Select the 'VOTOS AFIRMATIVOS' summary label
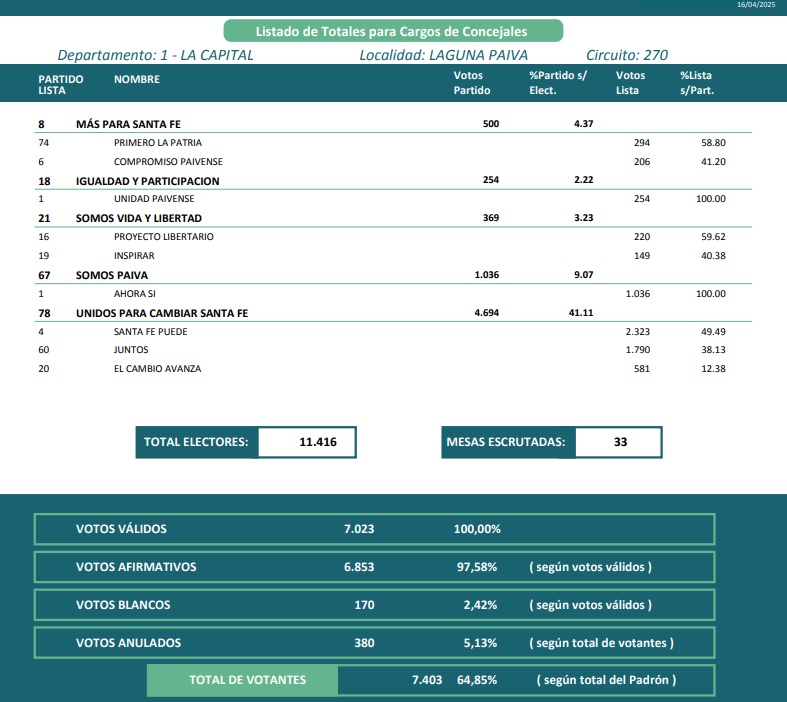This screenshot has width=787, height=702. [136, 567]
